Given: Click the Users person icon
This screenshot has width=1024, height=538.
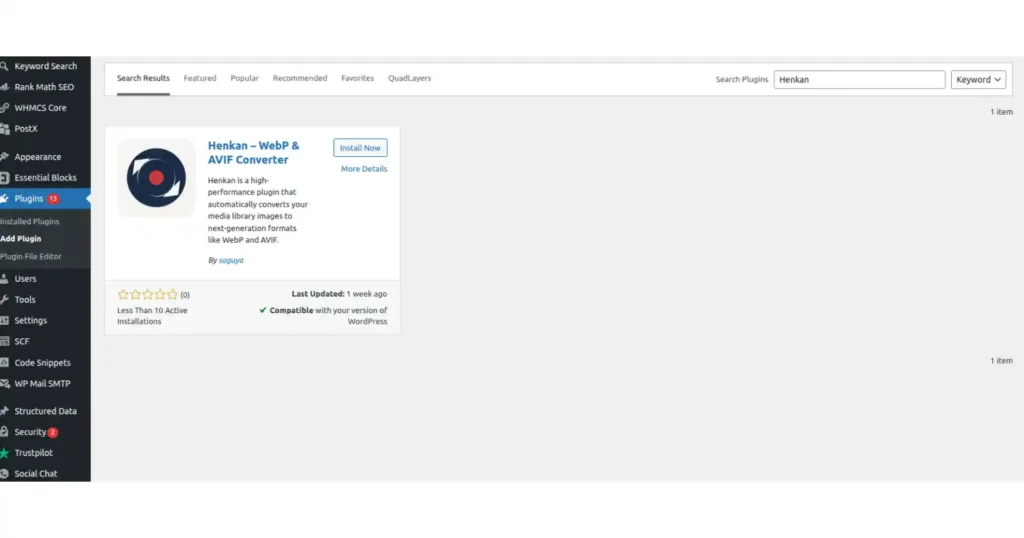Looking at the screenshot, I should click(x=4, y=279).
